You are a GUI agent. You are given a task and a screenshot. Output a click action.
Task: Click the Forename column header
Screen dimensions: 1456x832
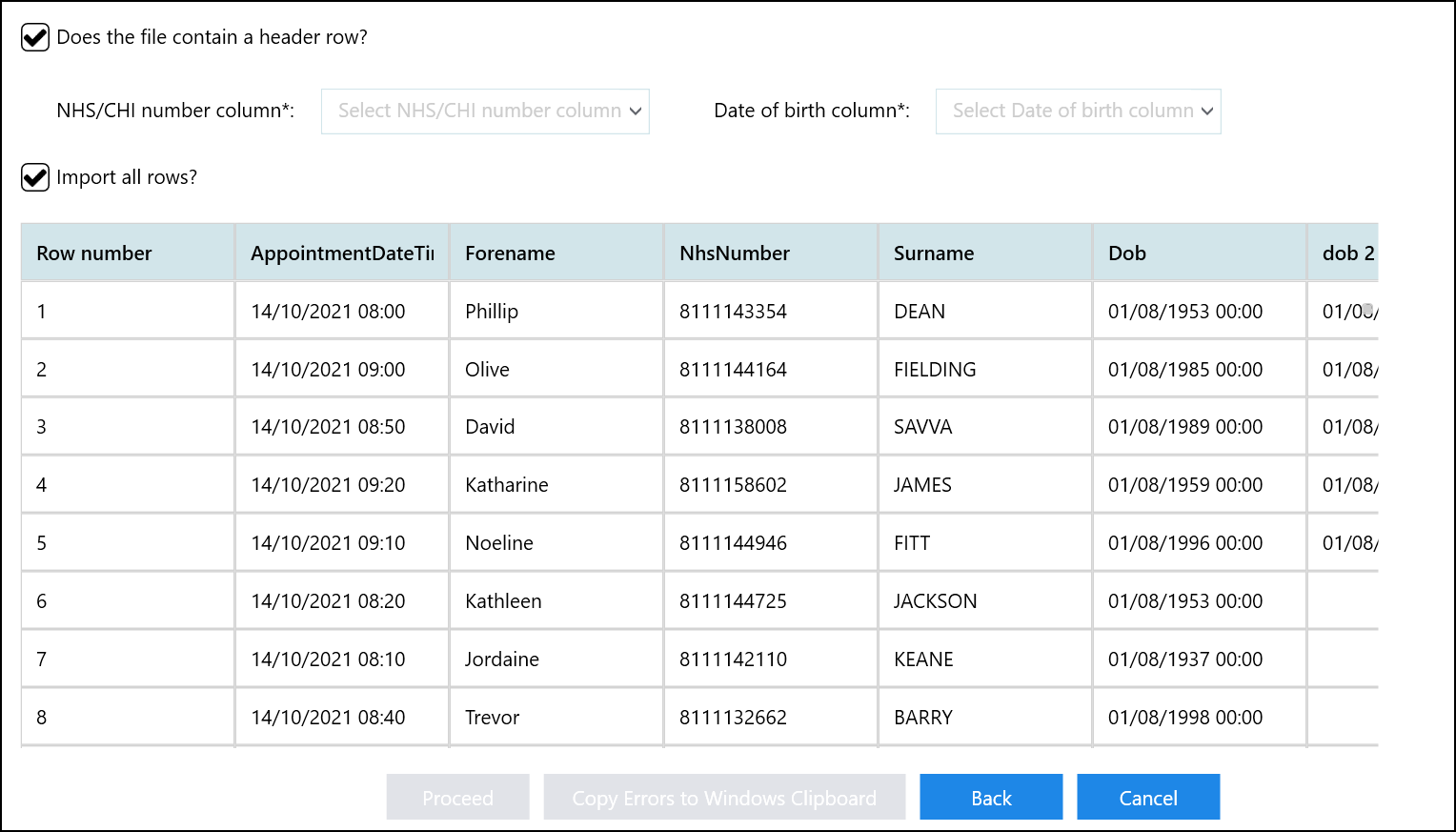(510, 254)
